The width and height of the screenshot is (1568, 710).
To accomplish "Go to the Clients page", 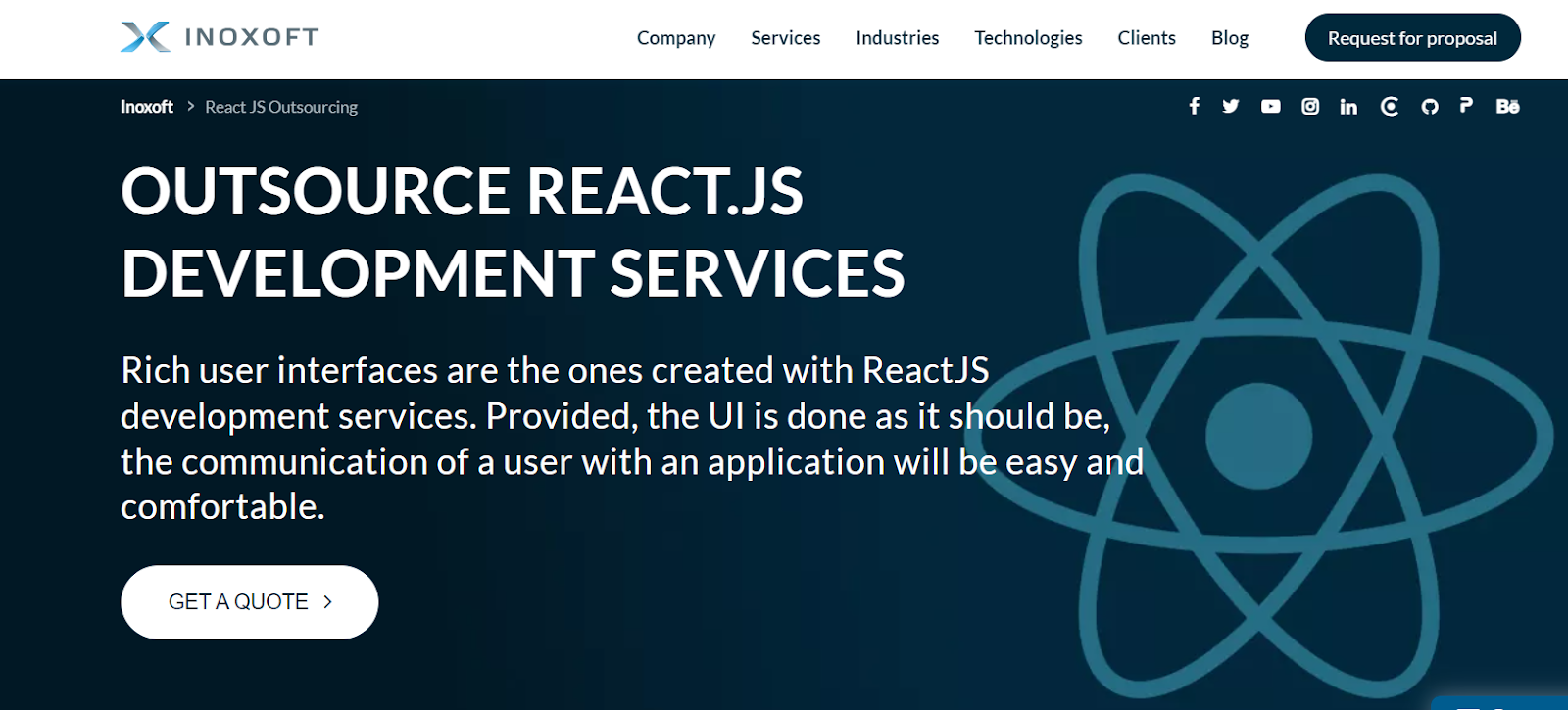I will click(1147, 38).
